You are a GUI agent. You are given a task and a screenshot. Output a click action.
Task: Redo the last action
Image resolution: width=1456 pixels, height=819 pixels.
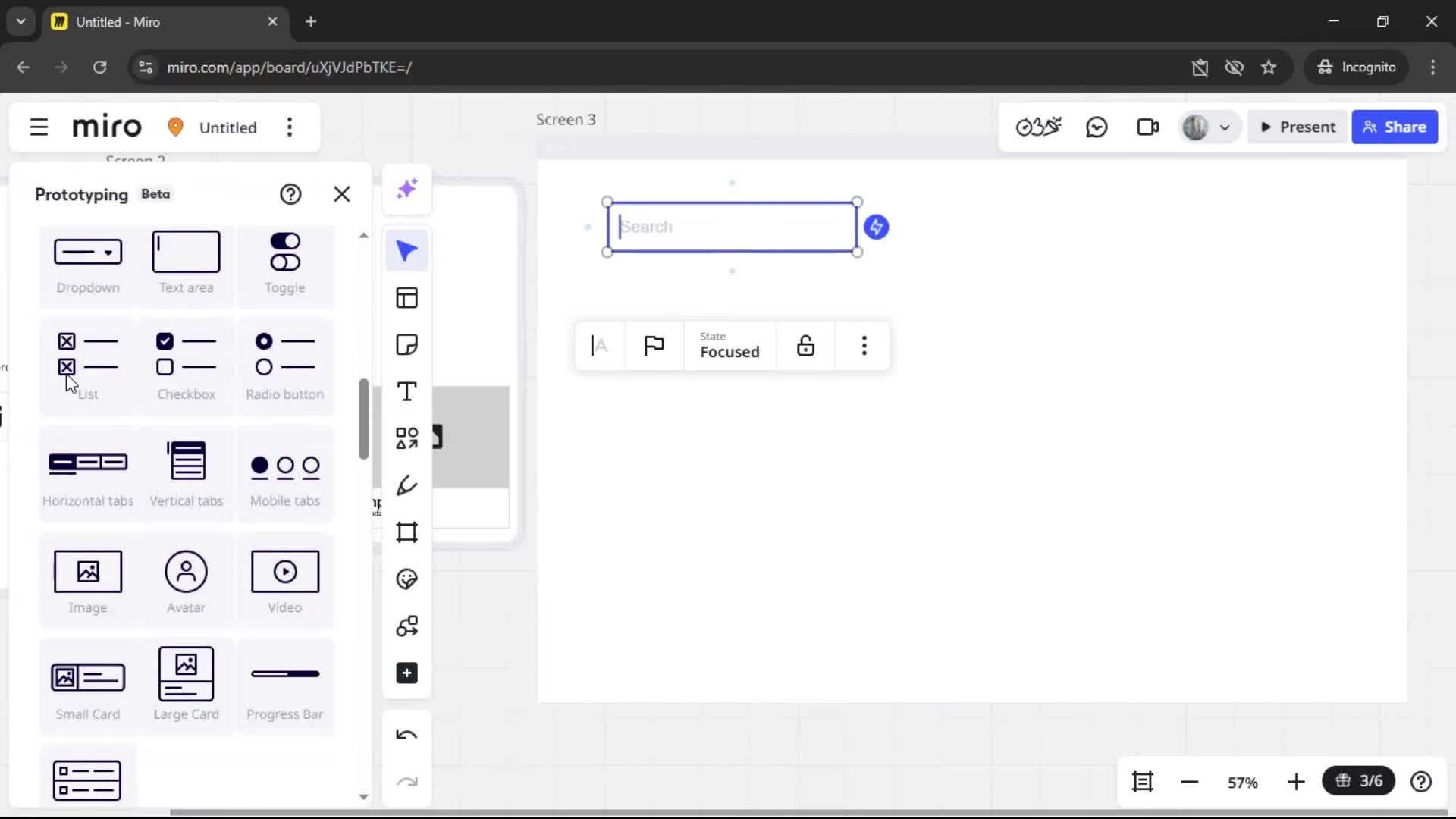407,782
